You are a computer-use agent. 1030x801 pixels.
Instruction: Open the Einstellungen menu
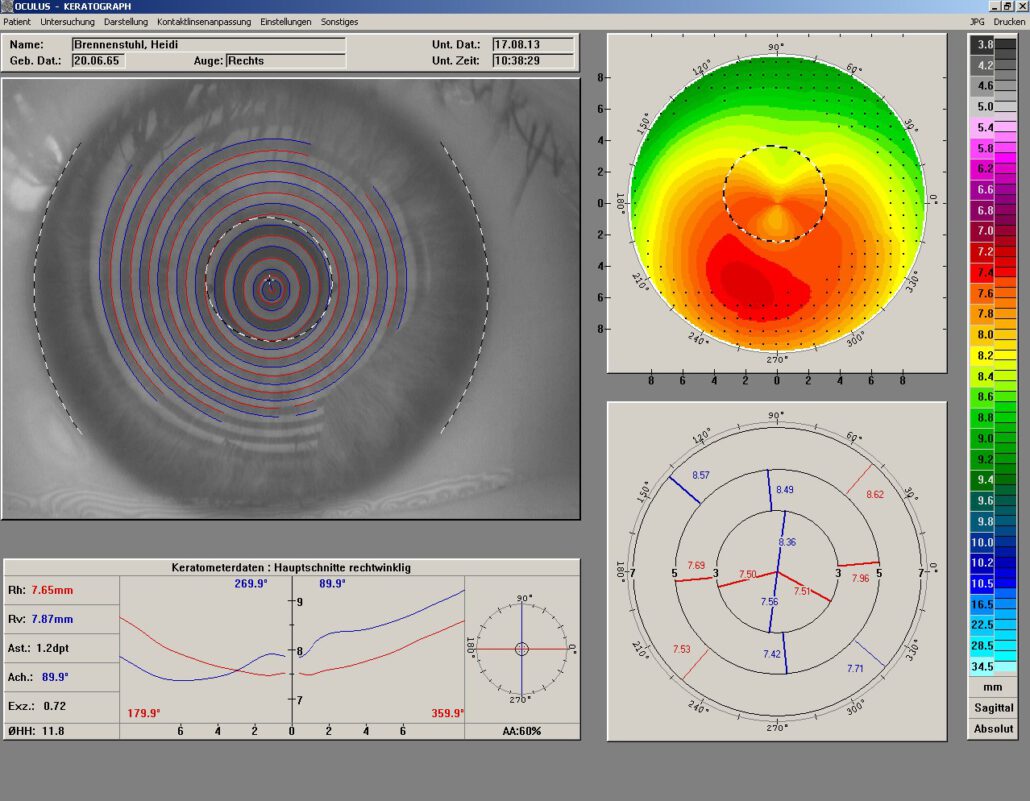[285, 21]
